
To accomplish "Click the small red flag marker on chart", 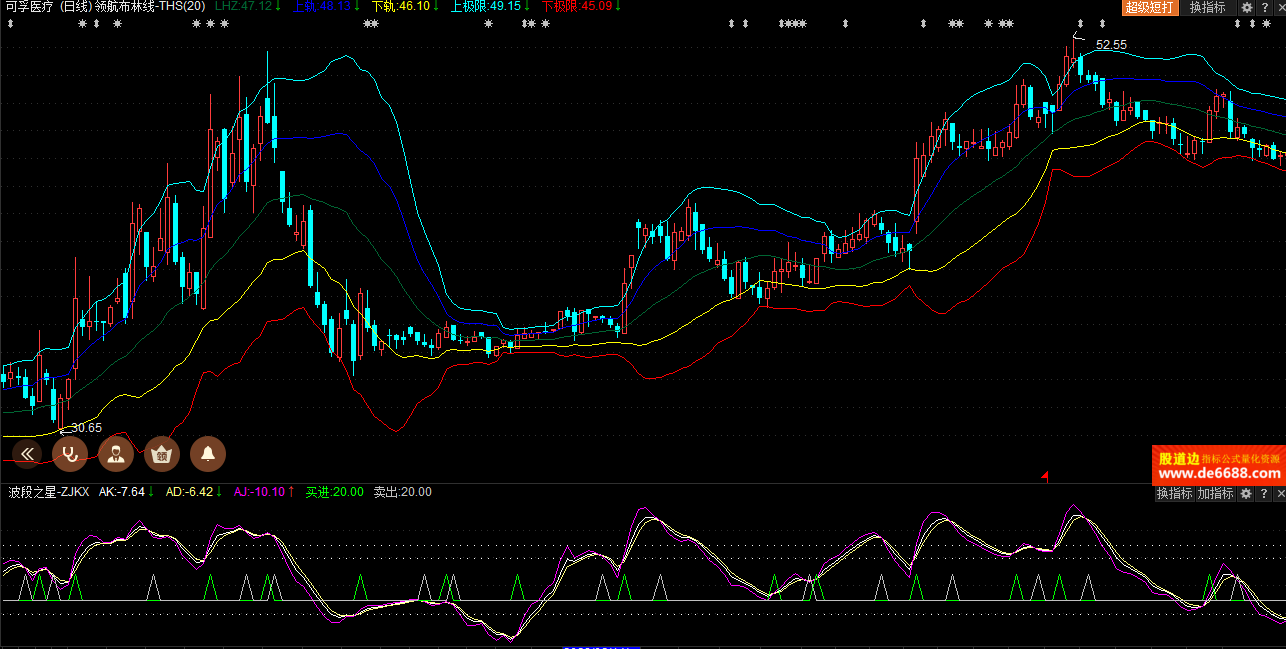I will (x=1045, y=476).
